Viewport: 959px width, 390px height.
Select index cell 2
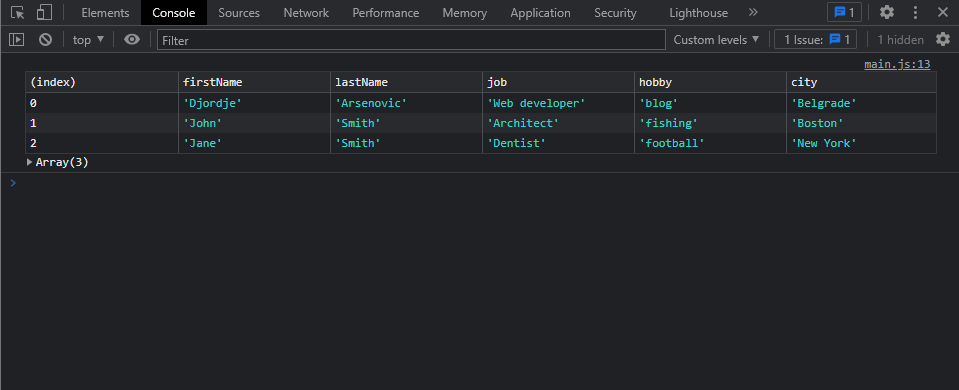tap(102, 143)
